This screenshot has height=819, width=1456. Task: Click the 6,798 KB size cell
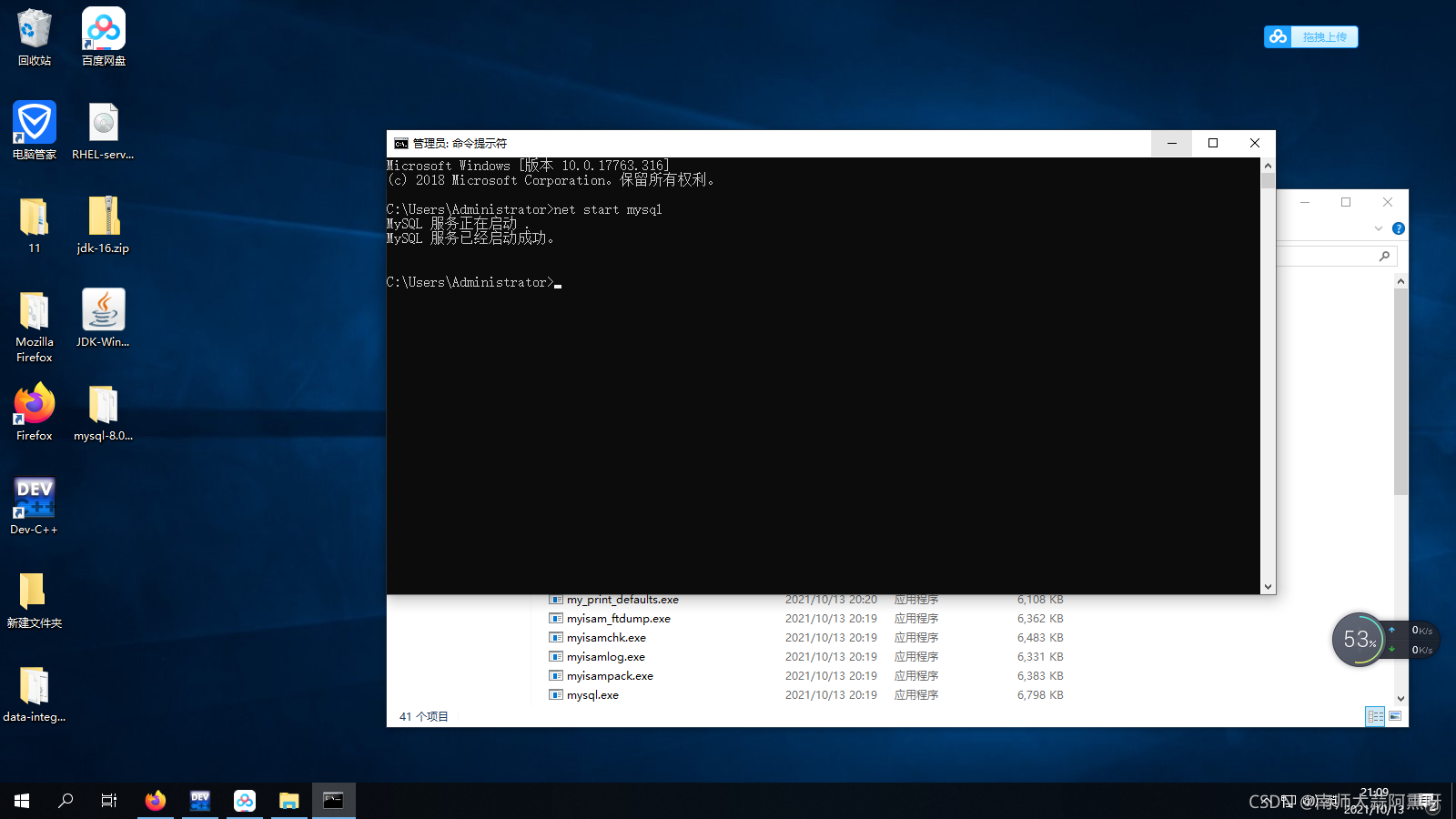[1040, 695]
